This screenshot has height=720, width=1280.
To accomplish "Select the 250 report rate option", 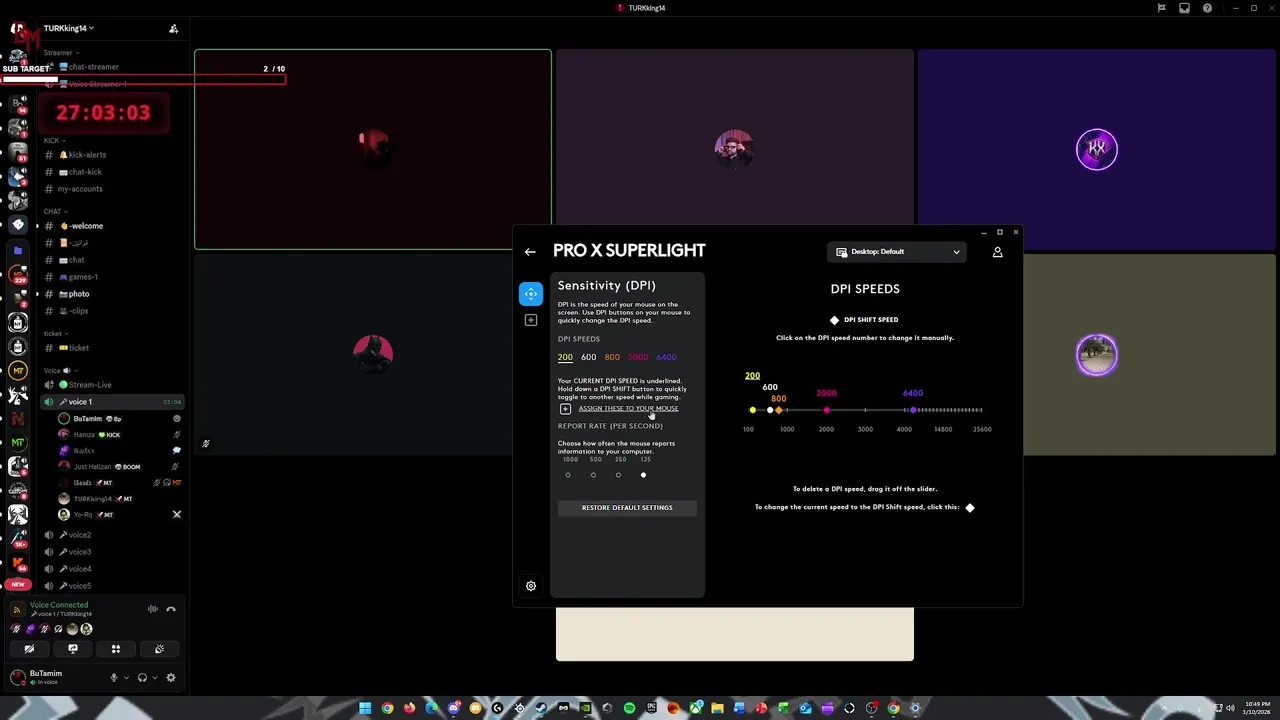I will (618, 475).
